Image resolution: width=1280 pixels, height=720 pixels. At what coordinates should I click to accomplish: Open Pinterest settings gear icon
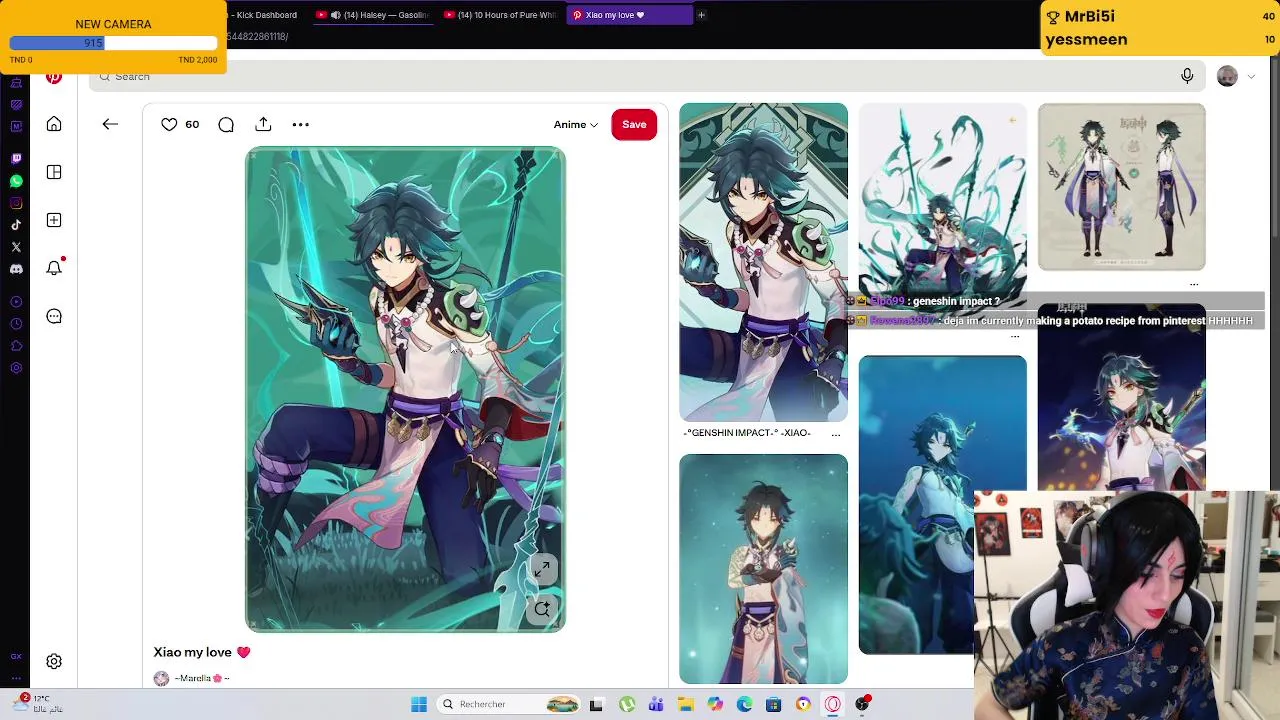[54, 661]
